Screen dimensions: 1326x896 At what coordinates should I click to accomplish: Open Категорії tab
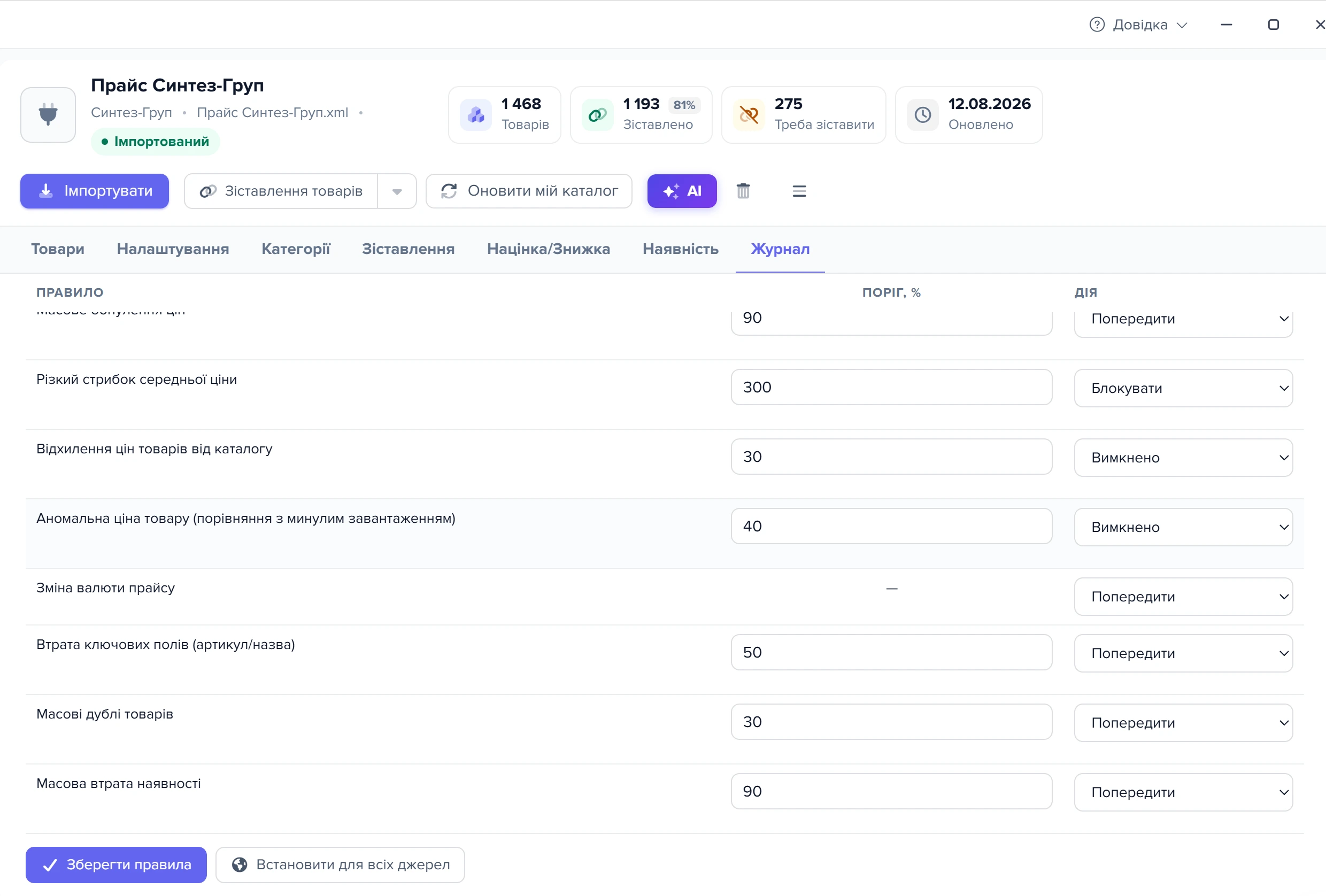point(296,249)
